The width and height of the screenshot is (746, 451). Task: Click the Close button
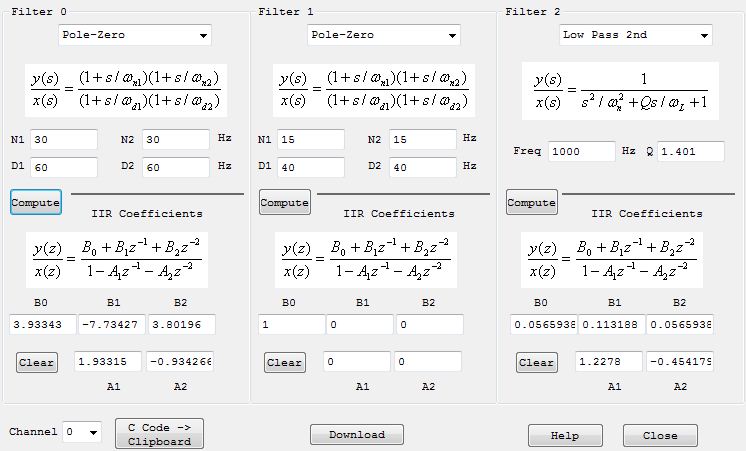point(660,435)
